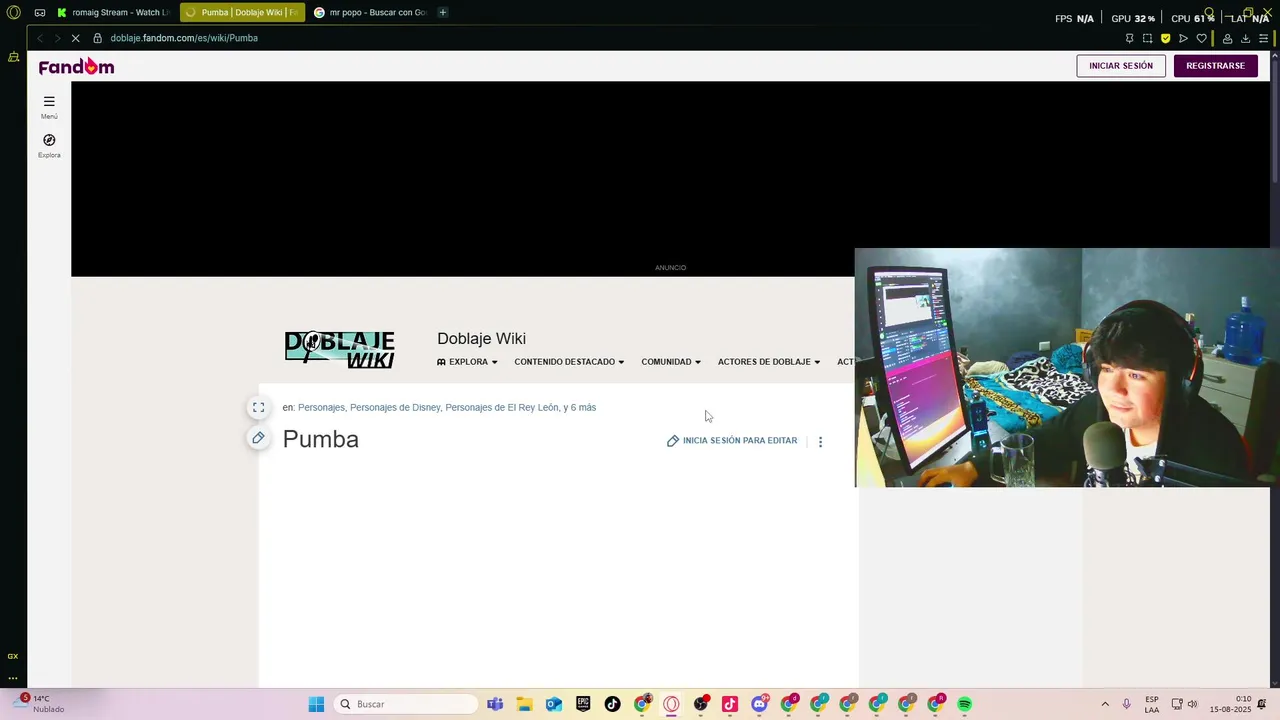Image resolution: width=1280 pixels, height=720 pixels.
Task: Click the sidebar icon below the back arrow
Action: click(13, 57)
